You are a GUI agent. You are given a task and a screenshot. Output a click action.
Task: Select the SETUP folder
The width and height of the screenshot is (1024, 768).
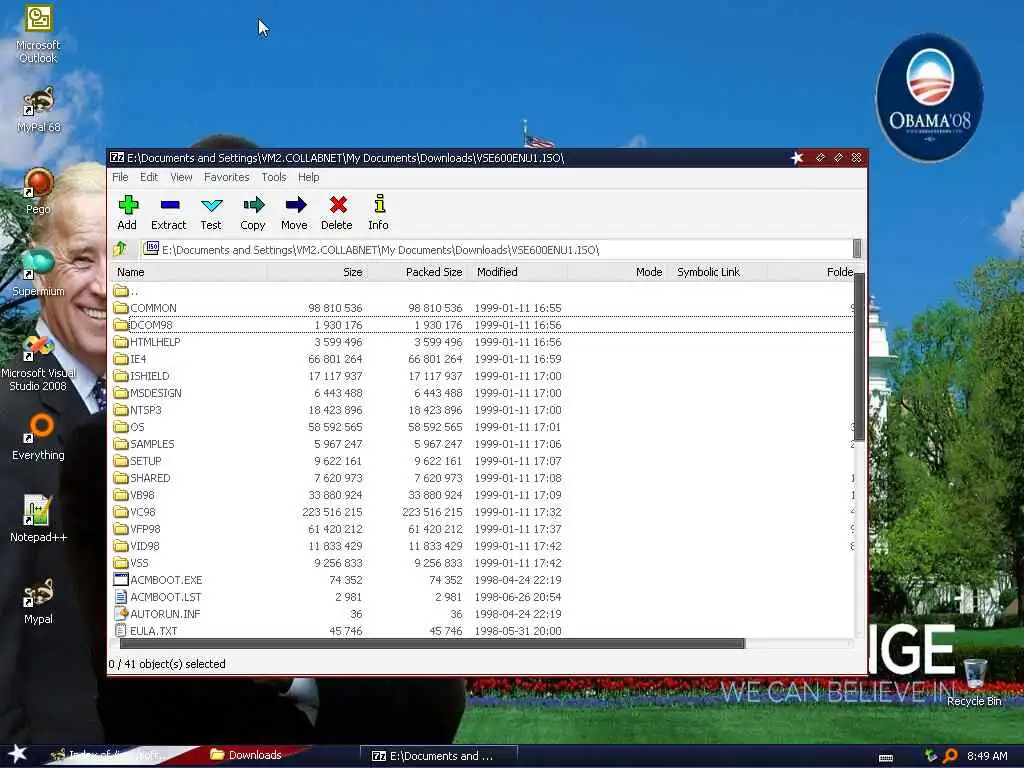point(138,460)
